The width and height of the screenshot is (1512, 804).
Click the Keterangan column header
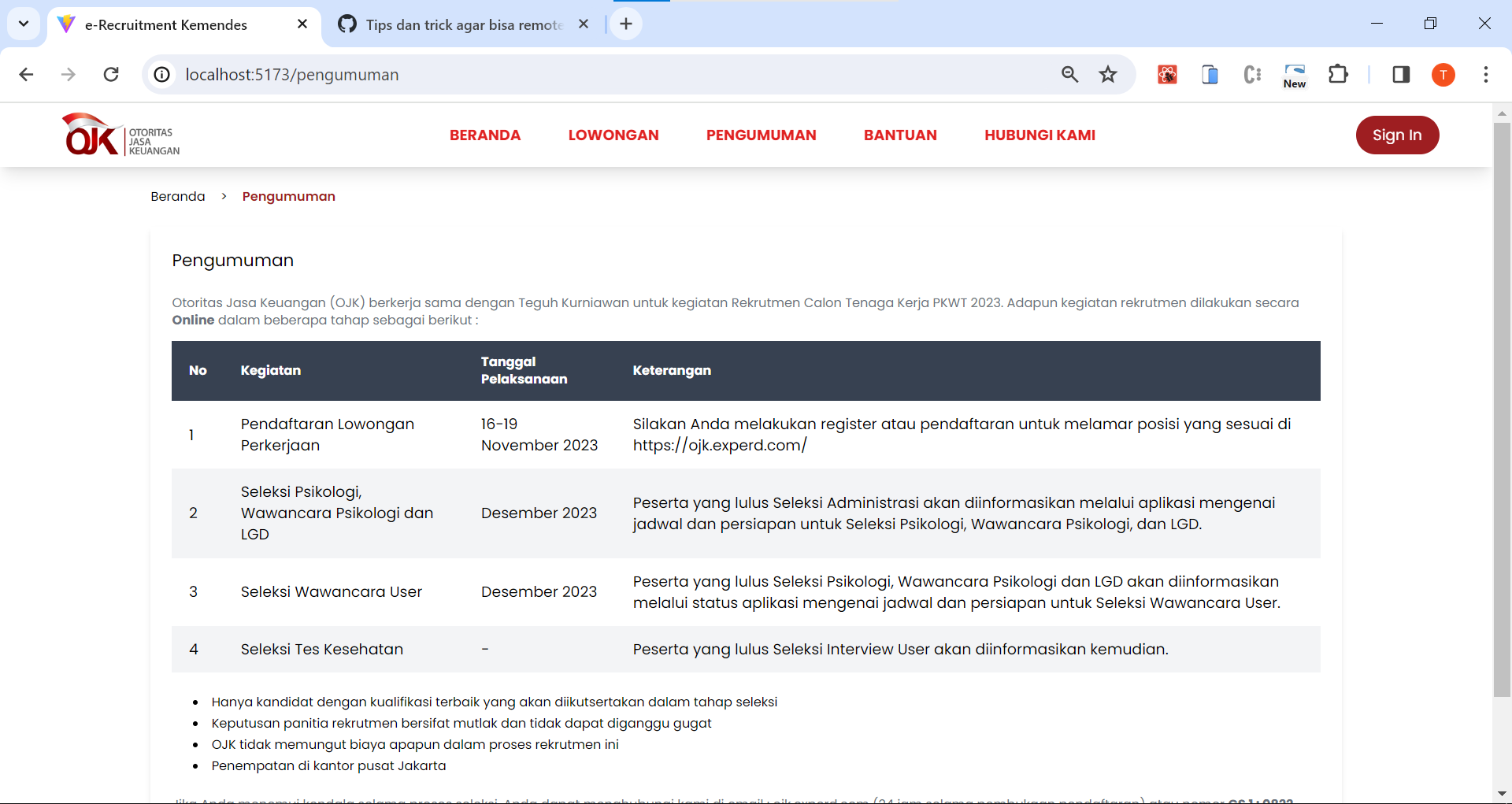tap(672, 370)
